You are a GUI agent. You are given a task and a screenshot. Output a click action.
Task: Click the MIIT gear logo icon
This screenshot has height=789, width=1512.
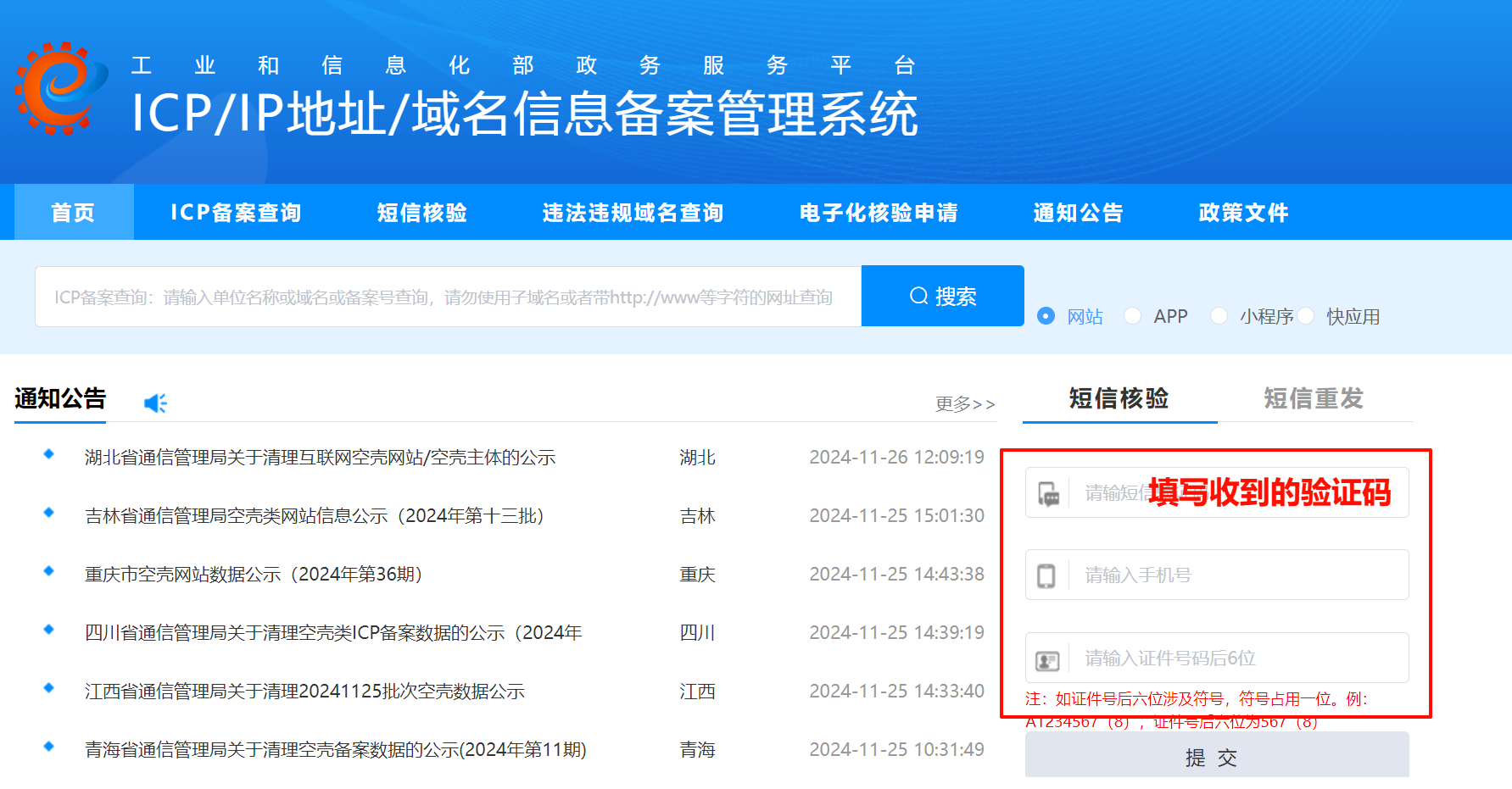60,88
